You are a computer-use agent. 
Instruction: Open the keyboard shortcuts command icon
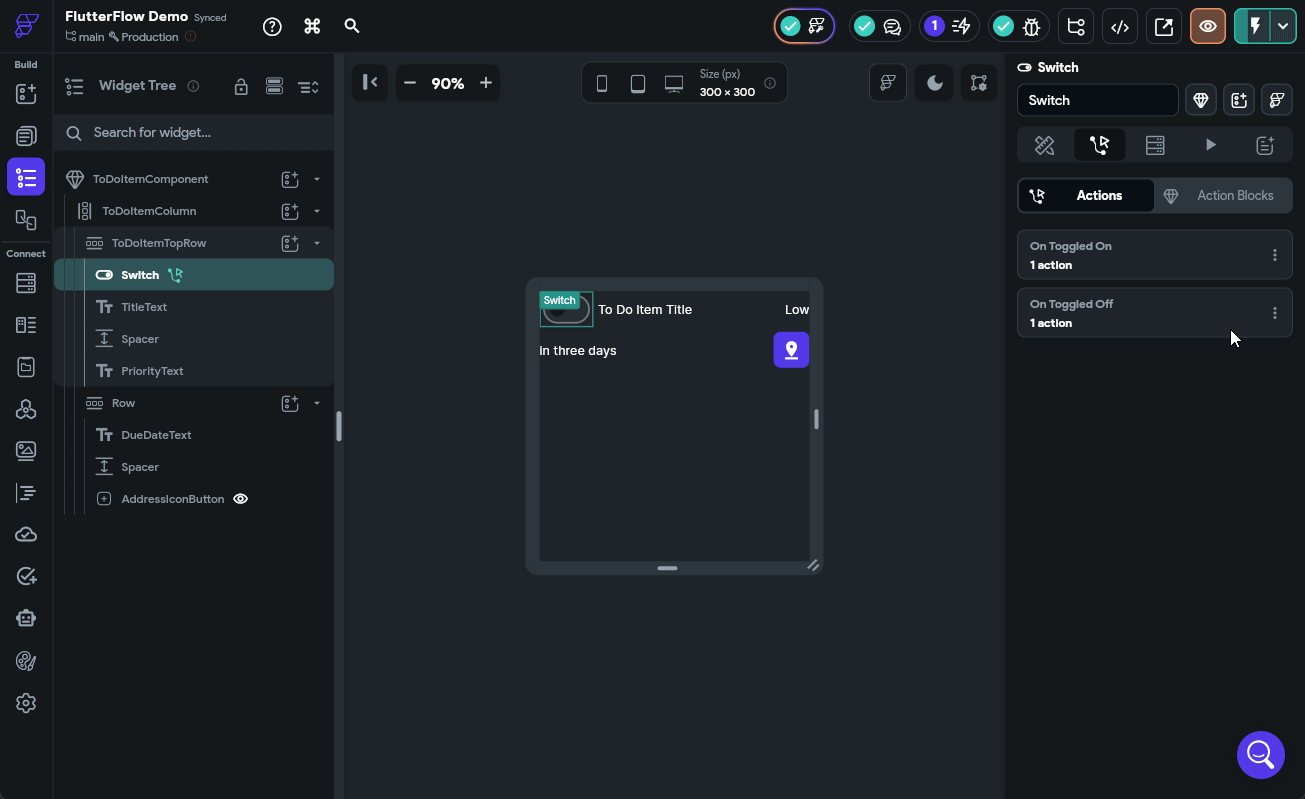(x=312, y=26)
